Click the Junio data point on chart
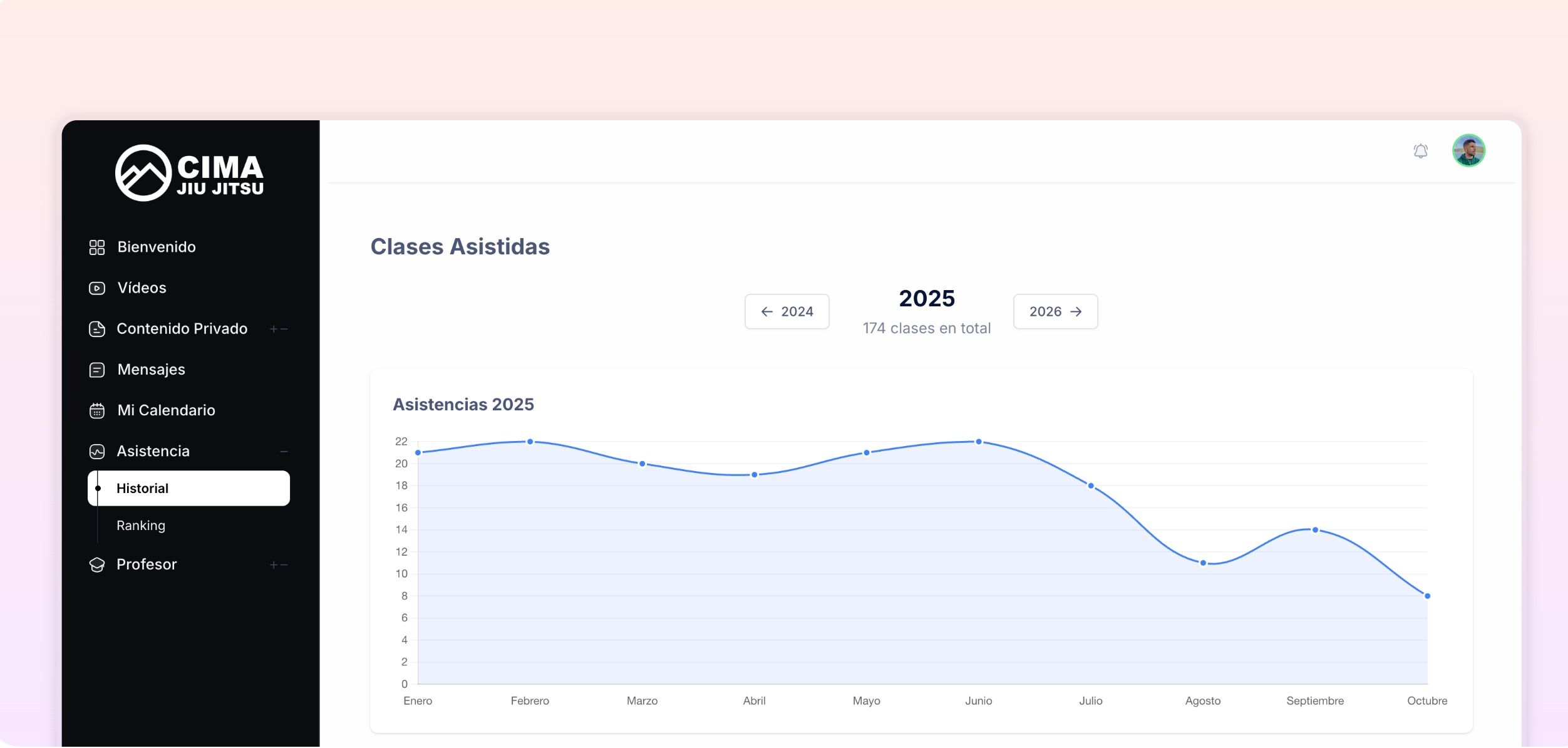 [x=978, y=442]
